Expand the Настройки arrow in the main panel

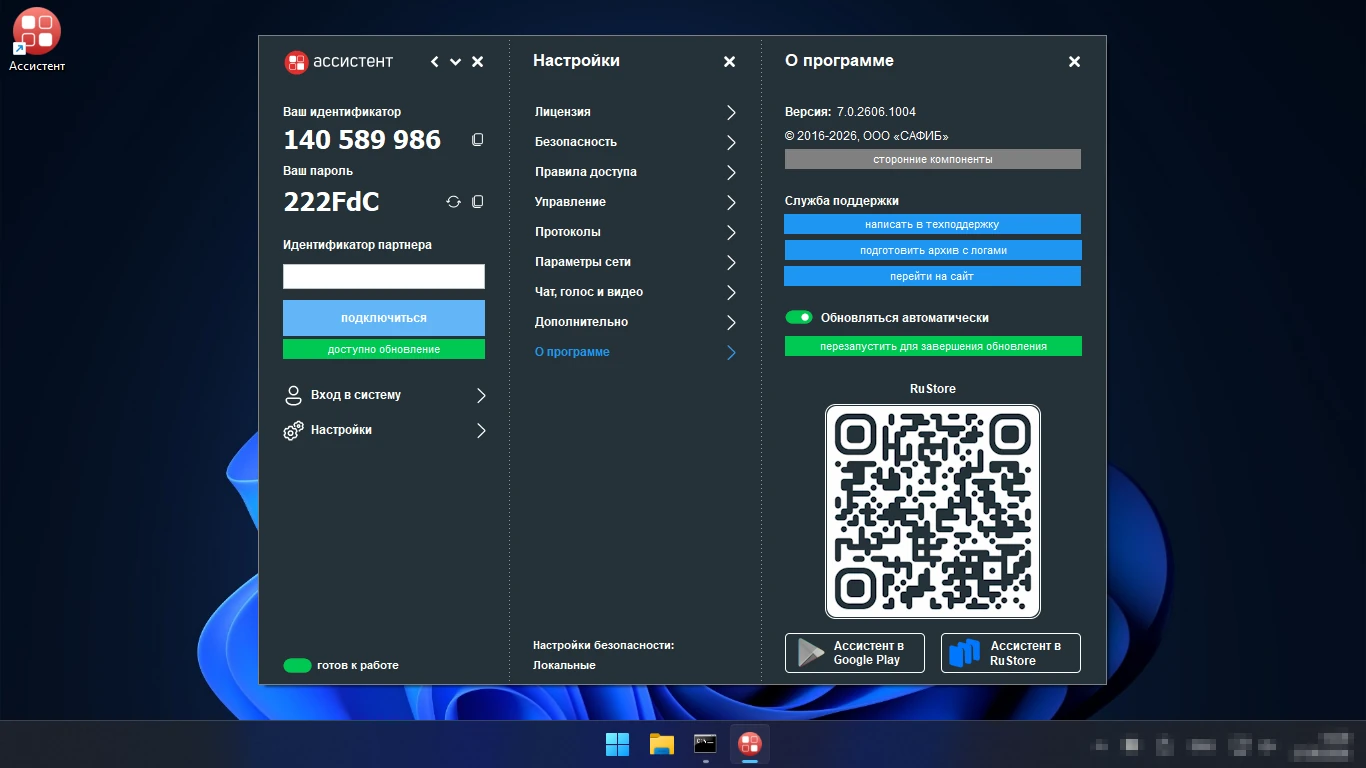(x=481, y=431)
